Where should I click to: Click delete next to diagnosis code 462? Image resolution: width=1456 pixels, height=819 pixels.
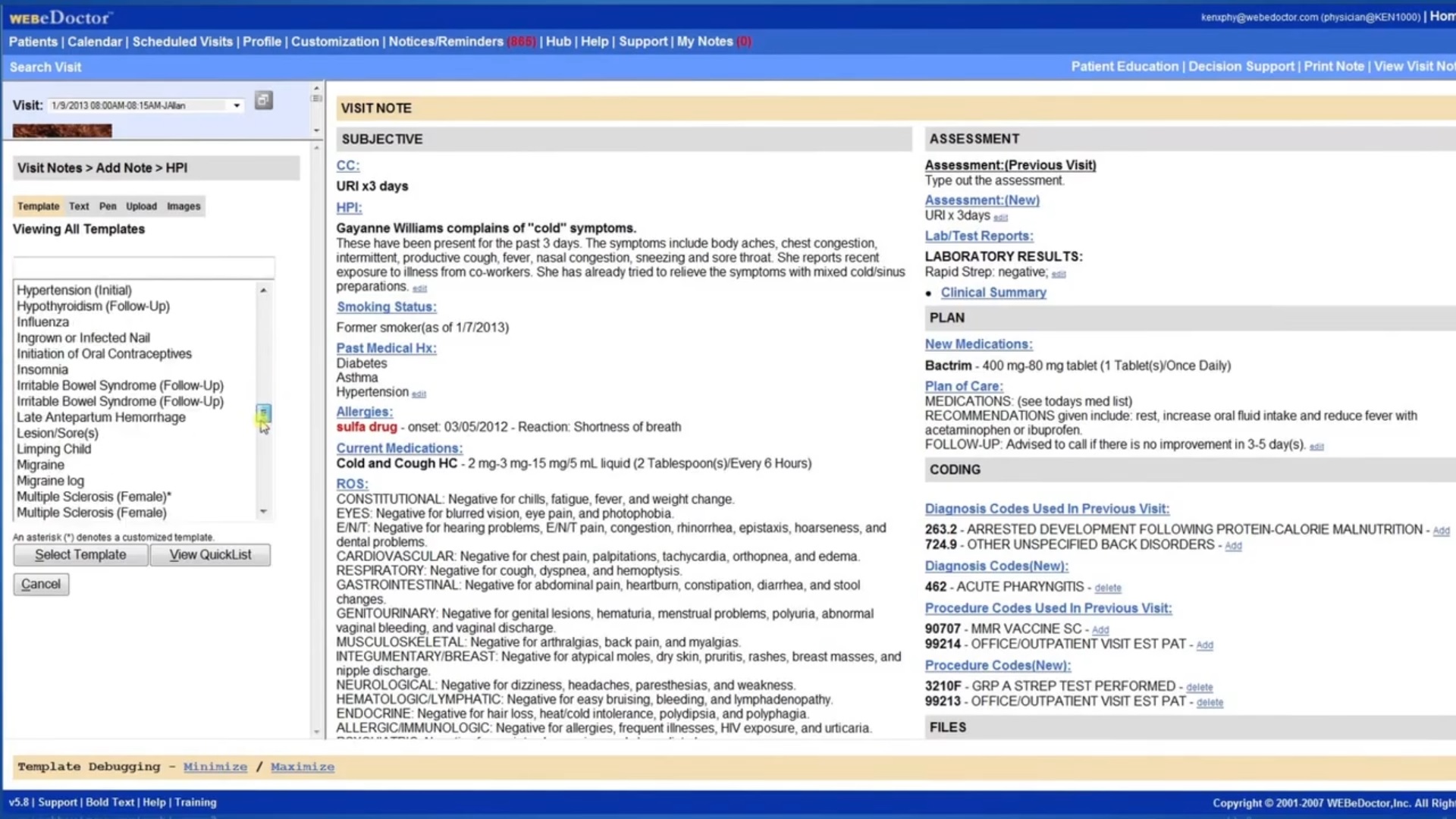(1109, 587)
